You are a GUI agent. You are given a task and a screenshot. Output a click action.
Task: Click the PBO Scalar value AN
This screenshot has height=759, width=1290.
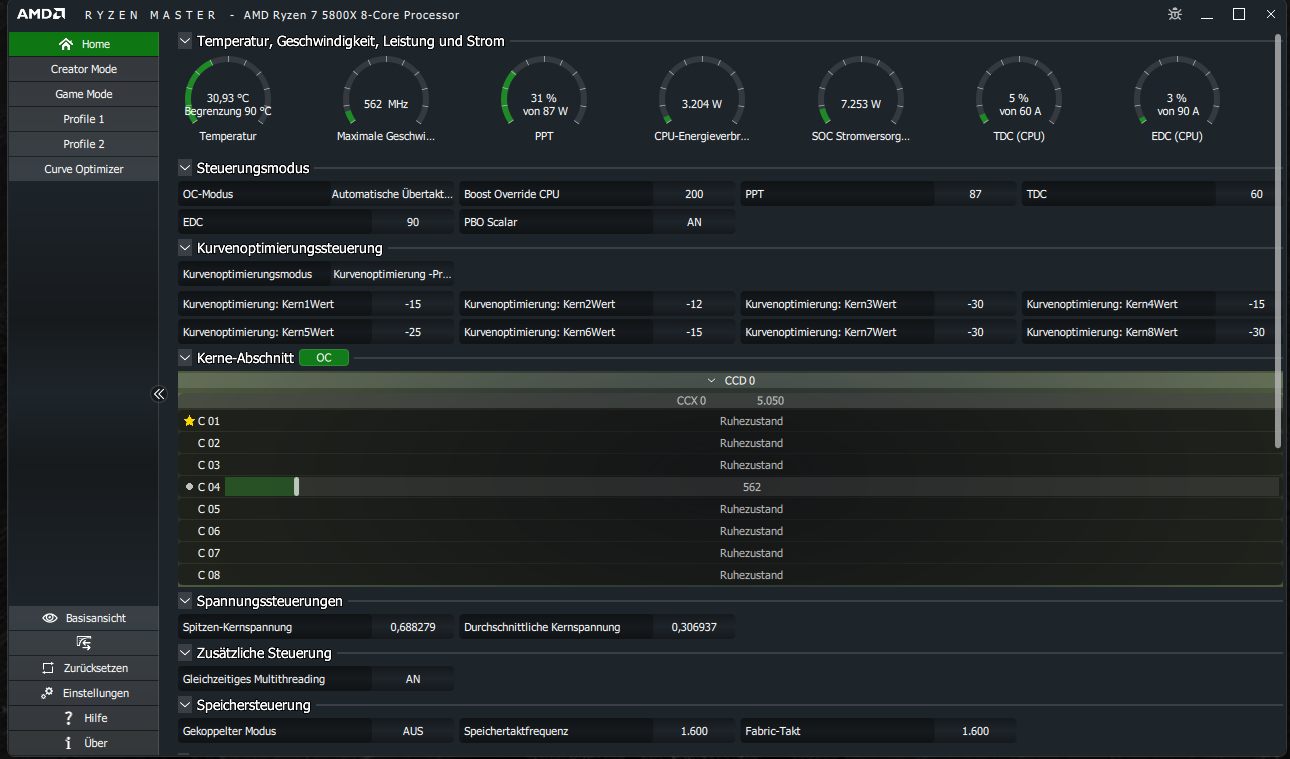694,222
